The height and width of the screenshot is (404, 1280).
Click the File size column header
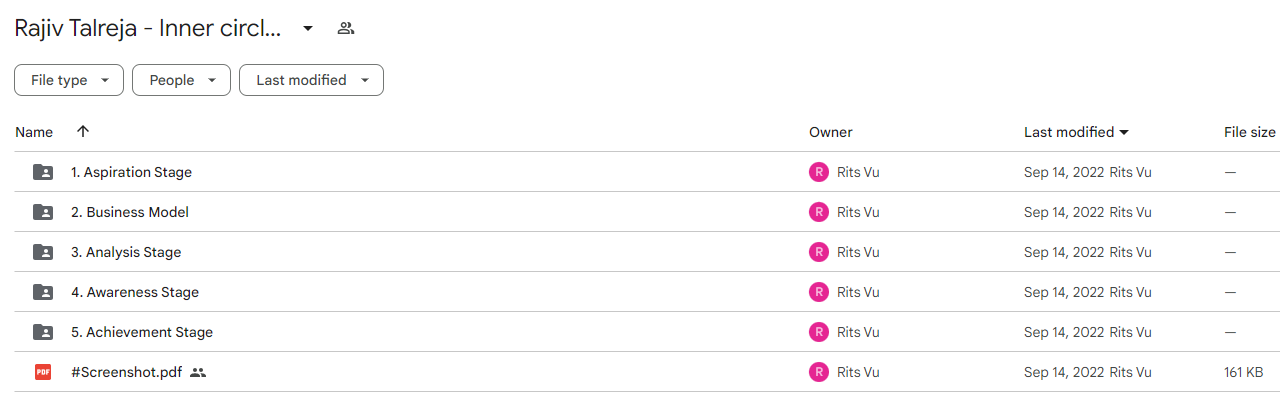point(1250,132)
